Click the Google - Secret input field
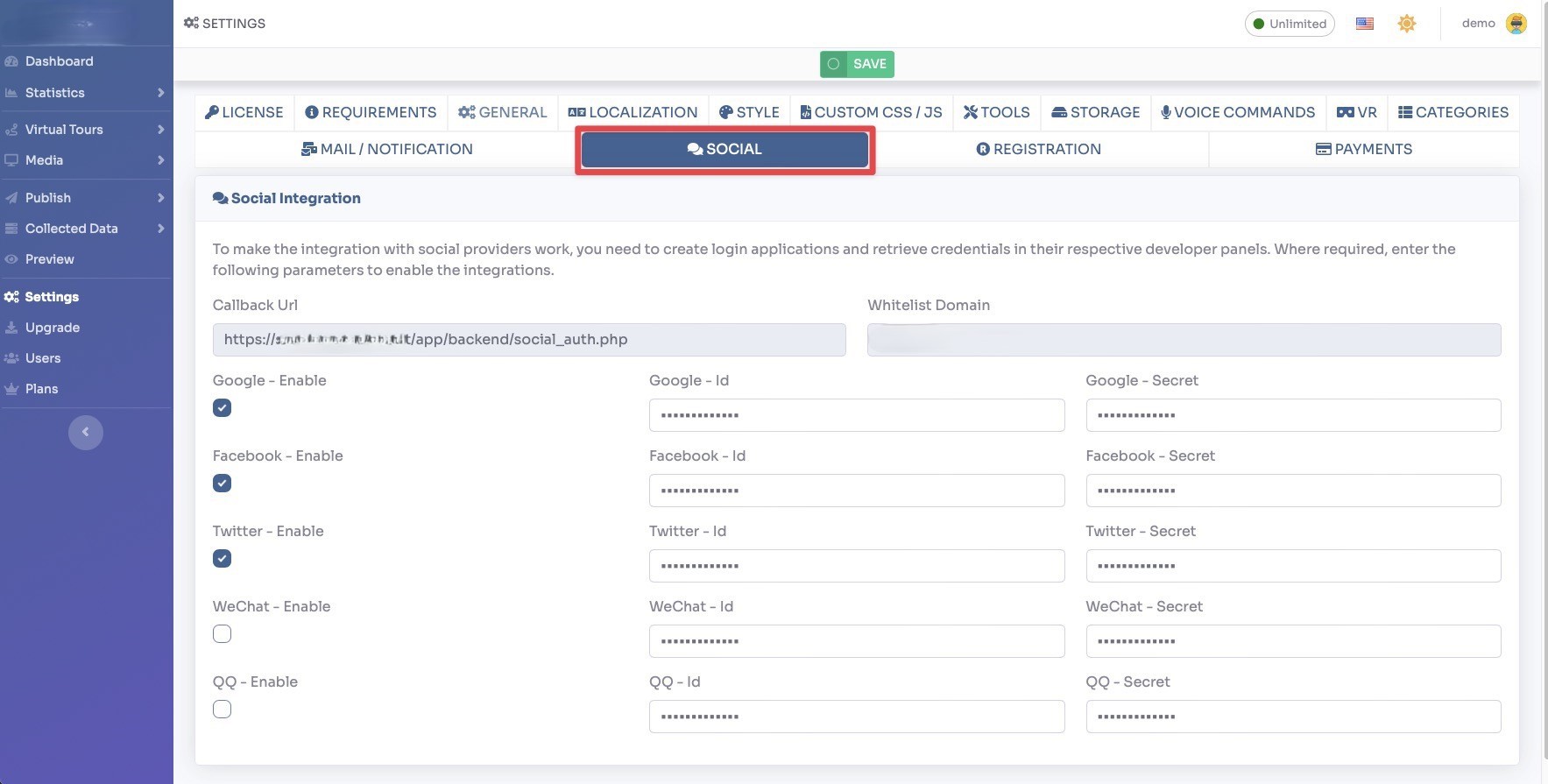The image size is (1548, 784). tap(1294, 415)
